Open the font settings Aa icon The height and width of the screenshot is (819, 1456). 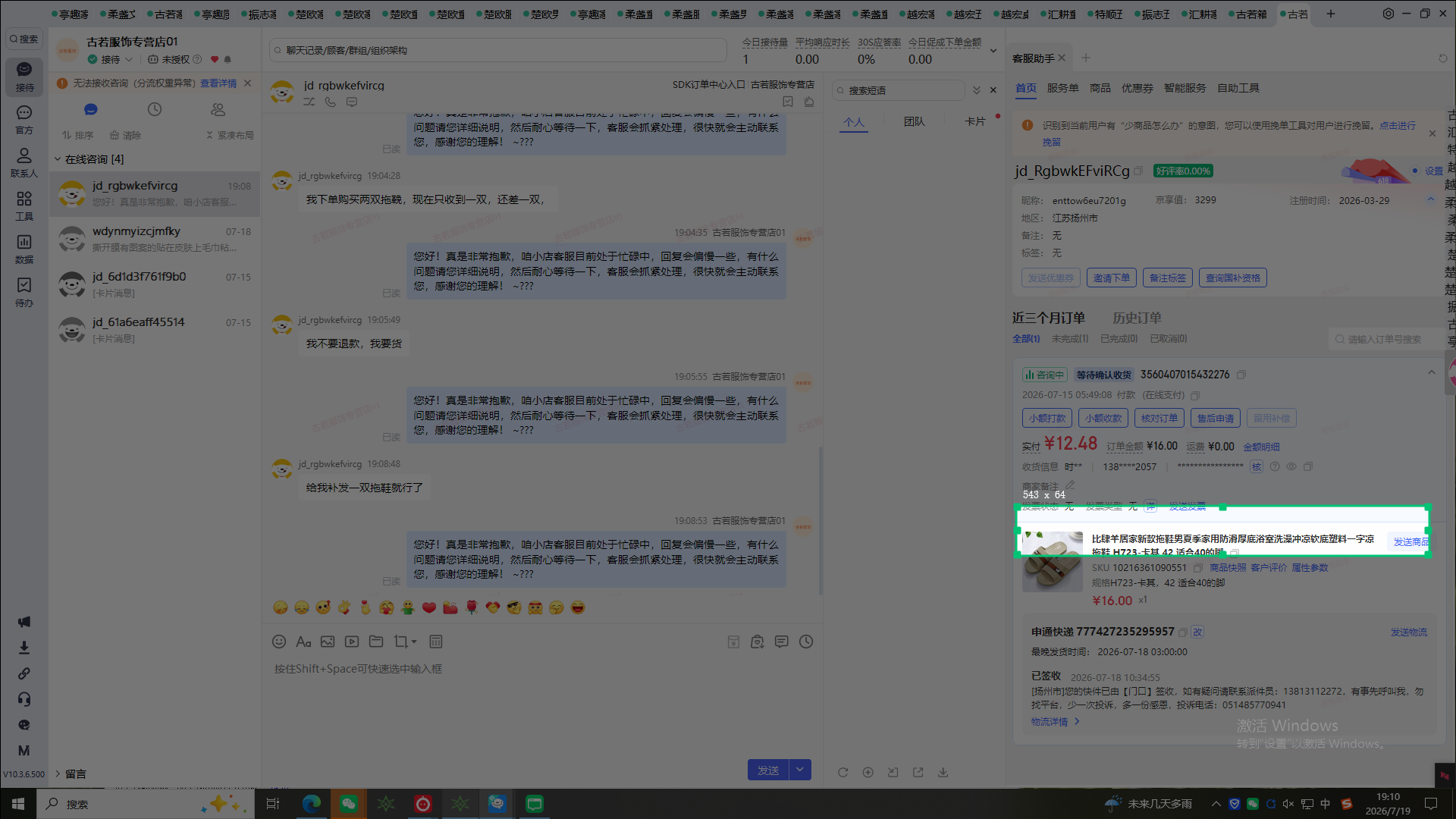click(303, 642)
